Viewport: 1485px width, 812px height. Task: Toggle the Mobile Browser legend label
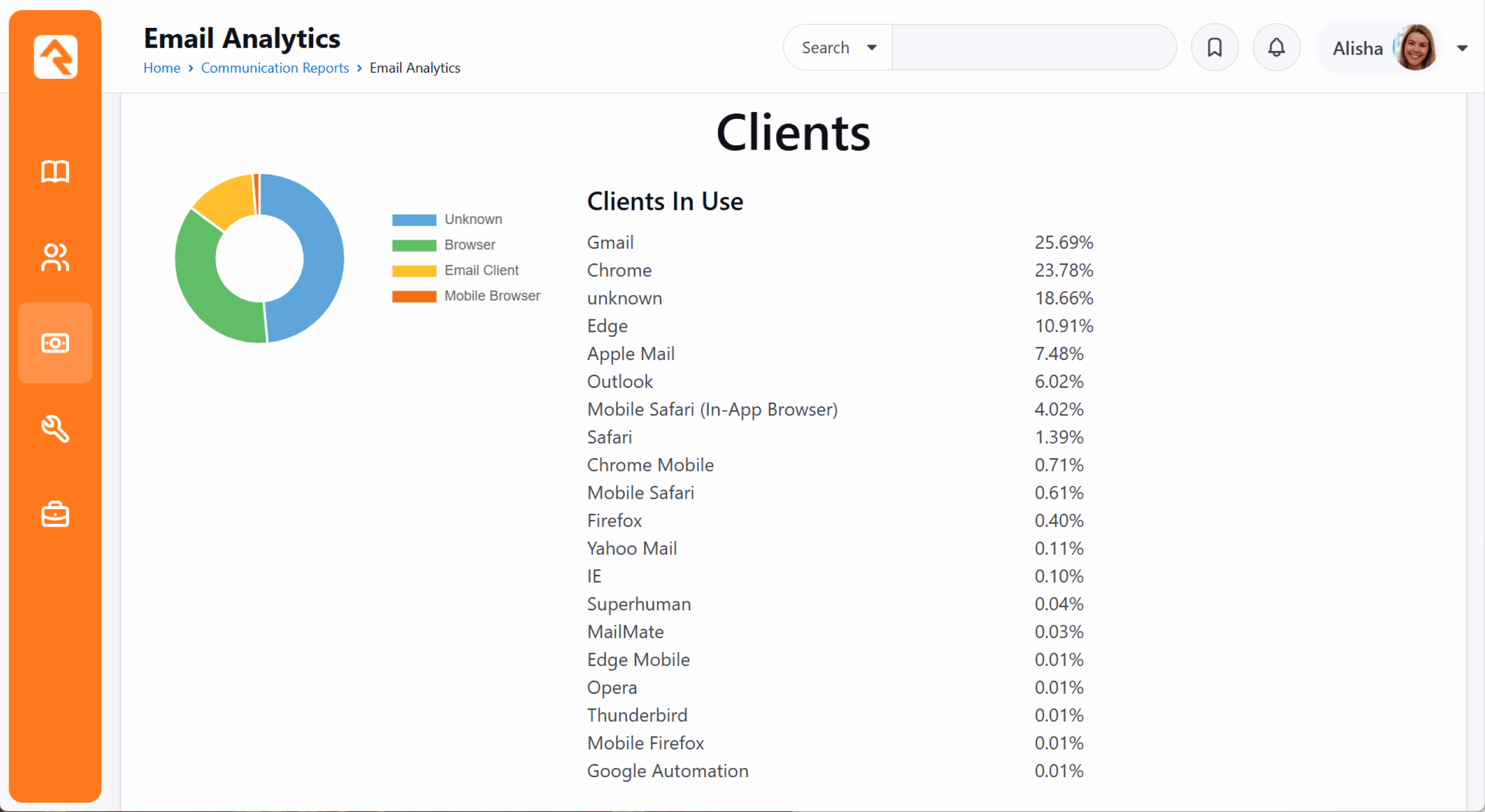(x=491, y=296)
